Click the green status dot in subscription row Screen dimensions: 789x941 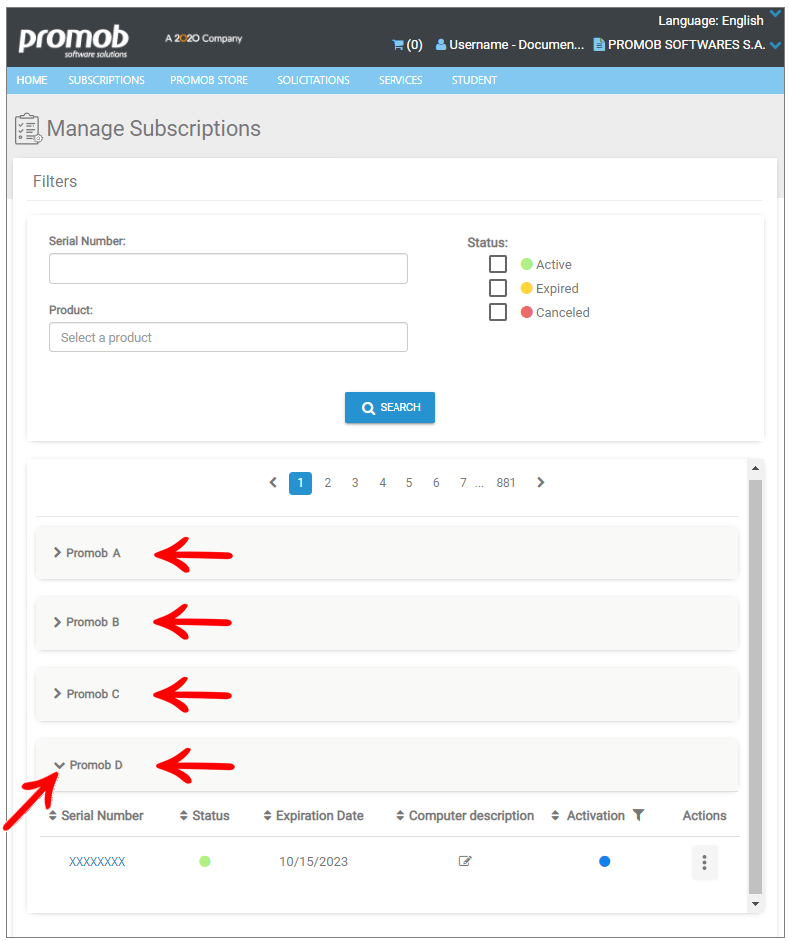coord(205,861)
